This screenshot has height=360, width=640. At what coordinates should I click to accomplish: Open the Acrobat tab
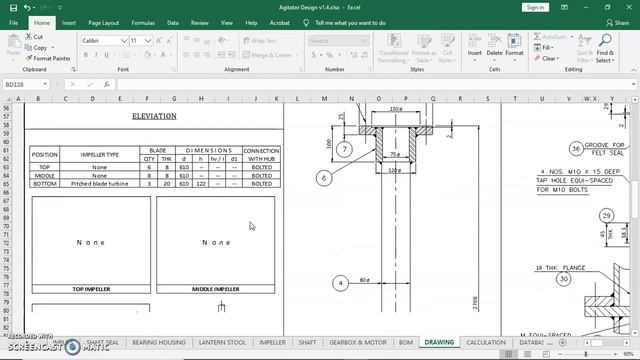coord(280,23)
